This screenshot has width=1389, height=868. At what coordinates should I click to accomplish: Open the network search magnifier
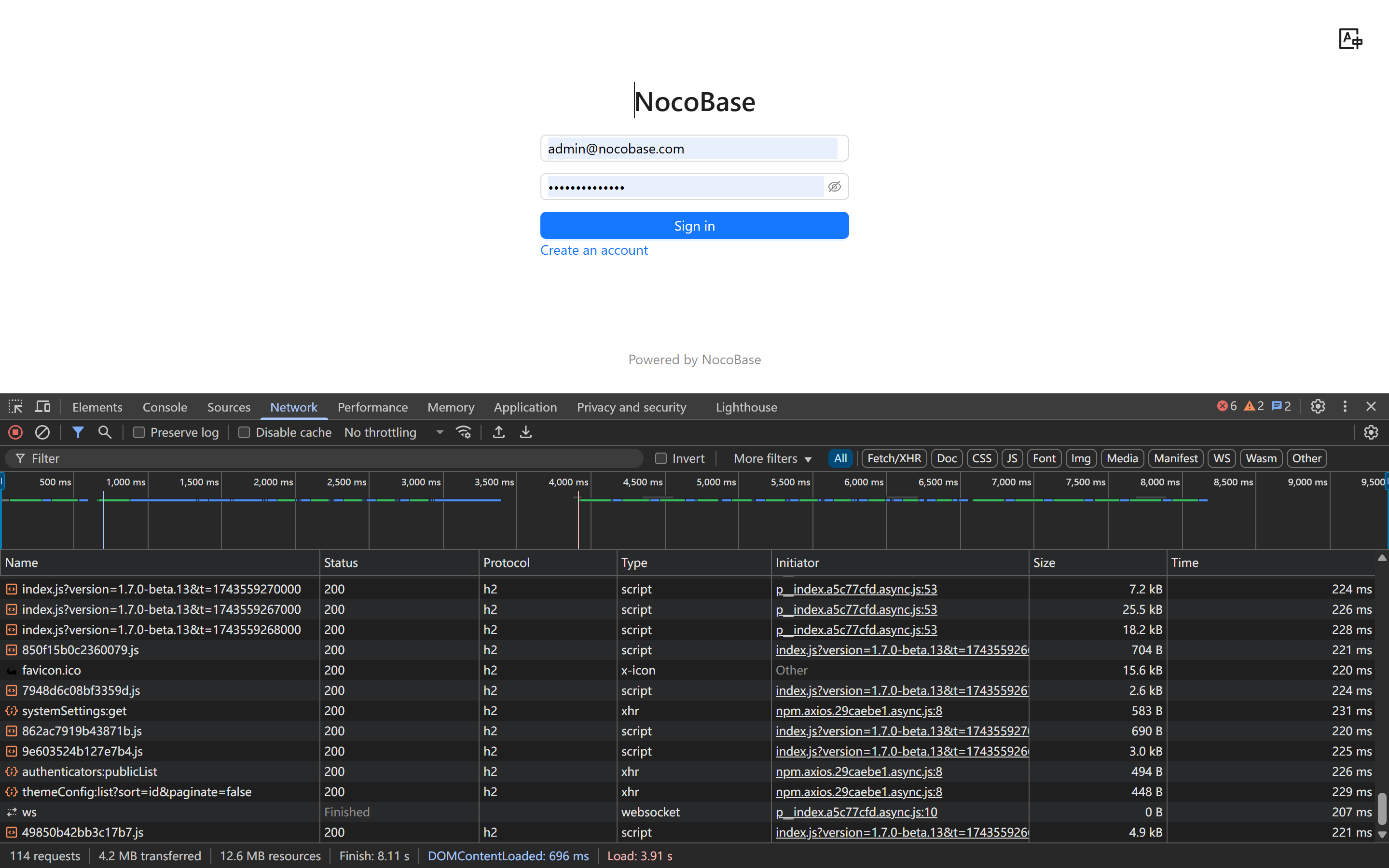tap(105, 432)
